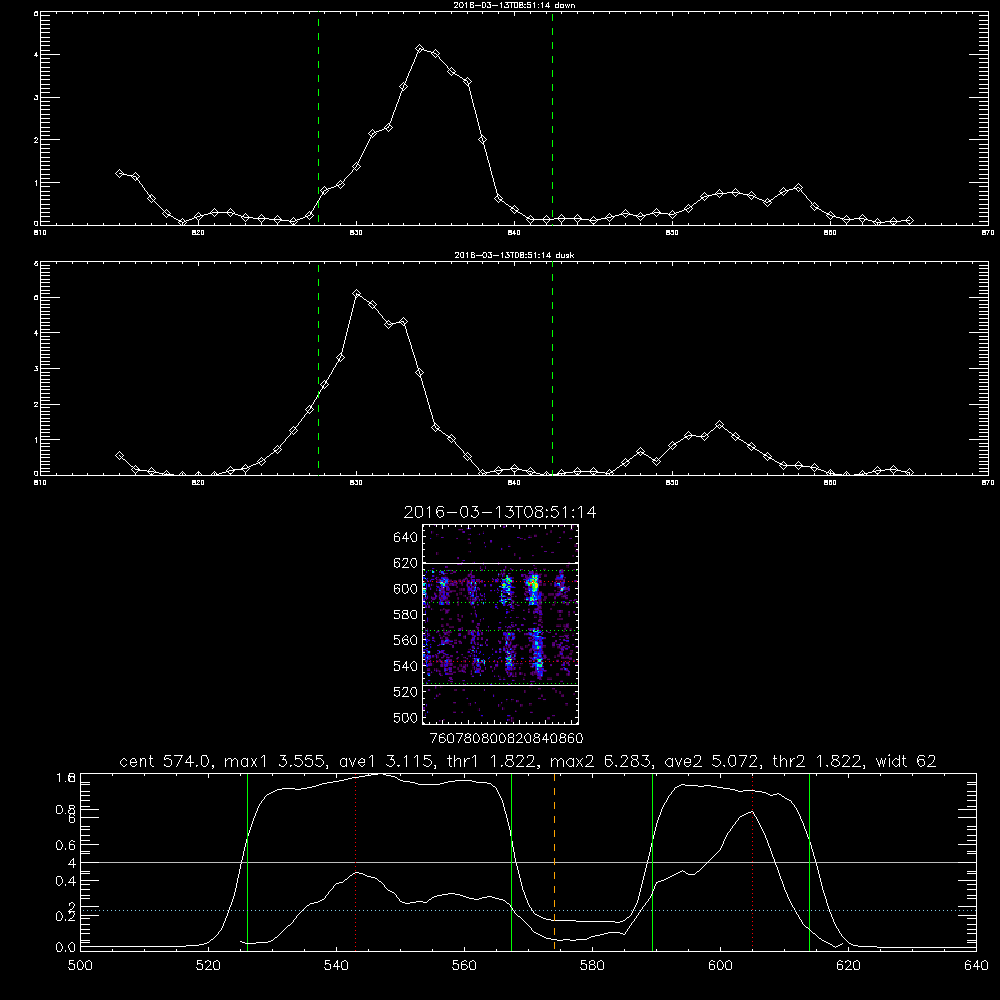The height and width of the screenshot is (1000, 1000).
Task: Select the red dotted peak marker near 605
Action: pos(753,861)
